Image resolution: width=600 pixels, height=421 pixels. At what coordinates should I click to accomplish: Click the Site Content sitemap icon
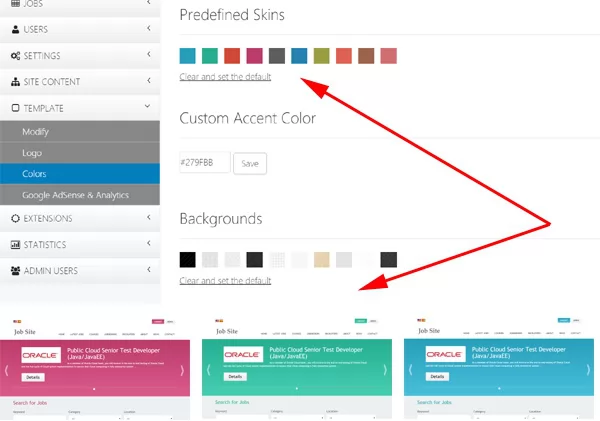[x=15, y=81]
